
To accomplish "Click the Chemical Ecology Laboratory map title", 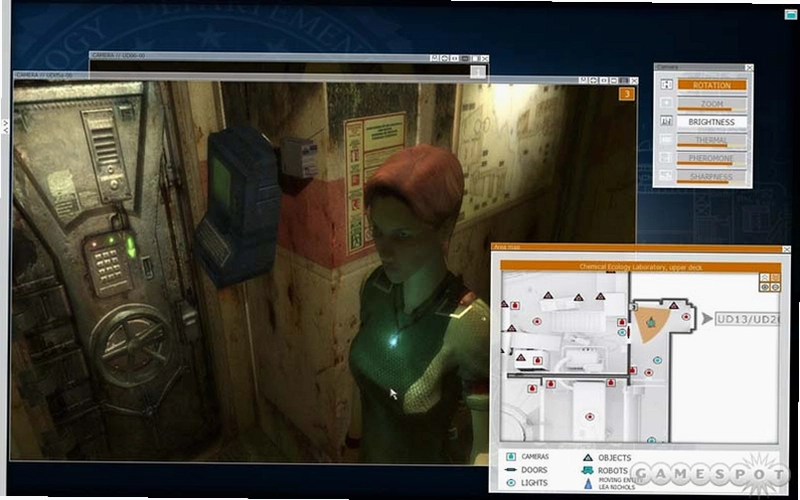I will [641, 267].
